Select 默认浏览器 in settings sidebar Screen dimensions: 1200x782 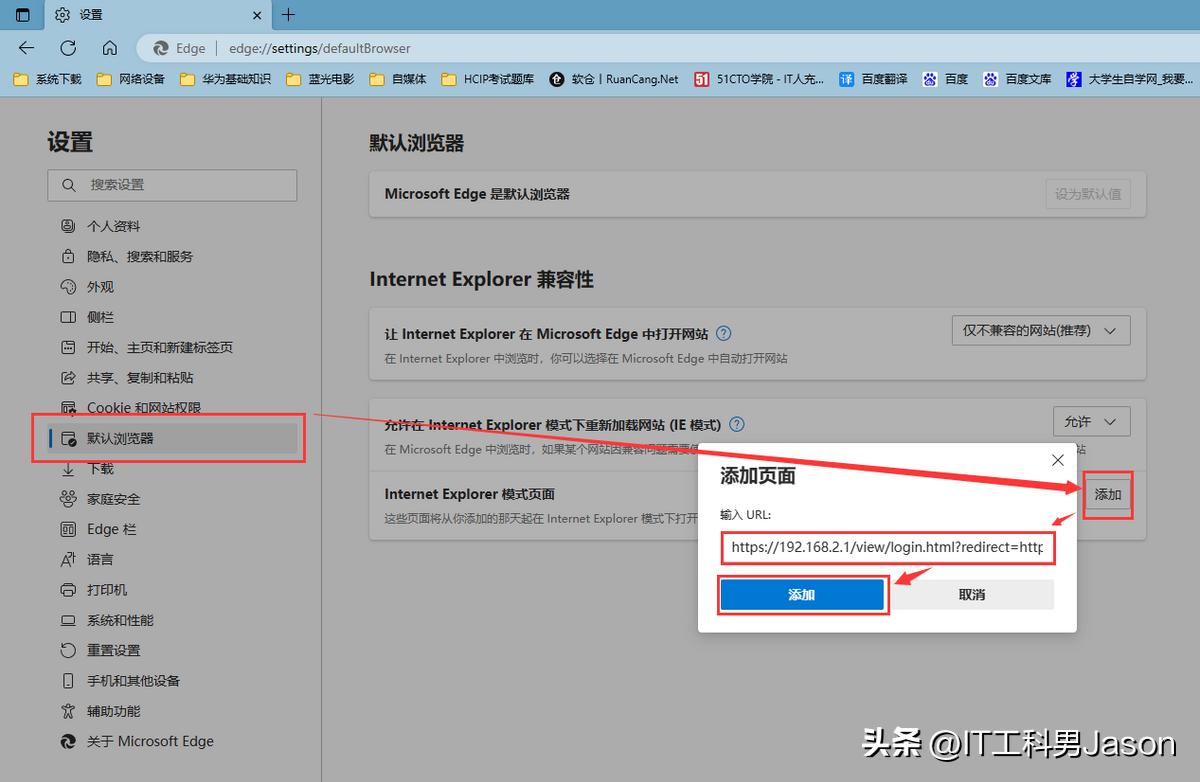(172, 438)
